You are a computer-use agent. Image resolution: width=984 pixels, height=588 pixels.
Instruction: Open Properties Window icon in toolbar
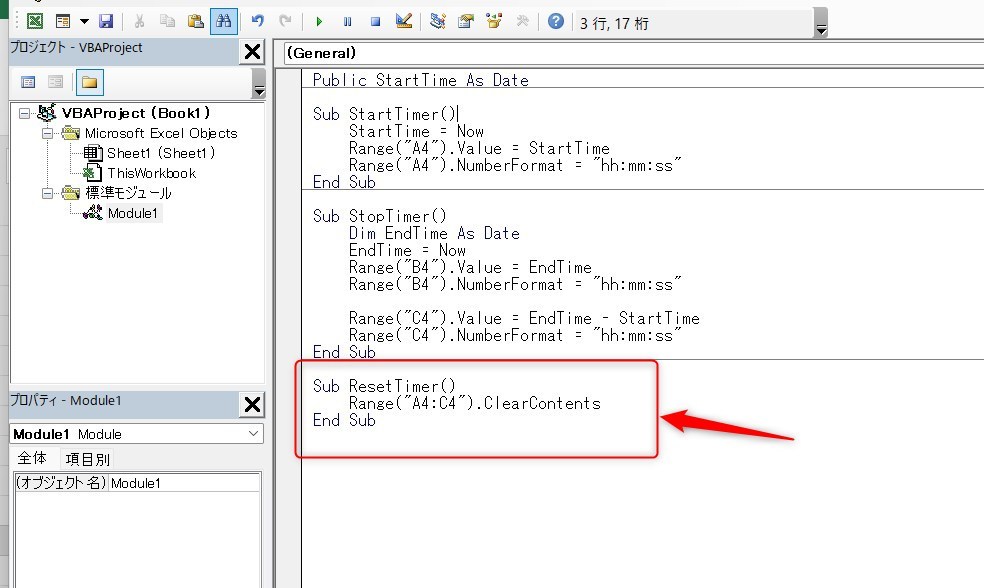[x=466, y=21]
